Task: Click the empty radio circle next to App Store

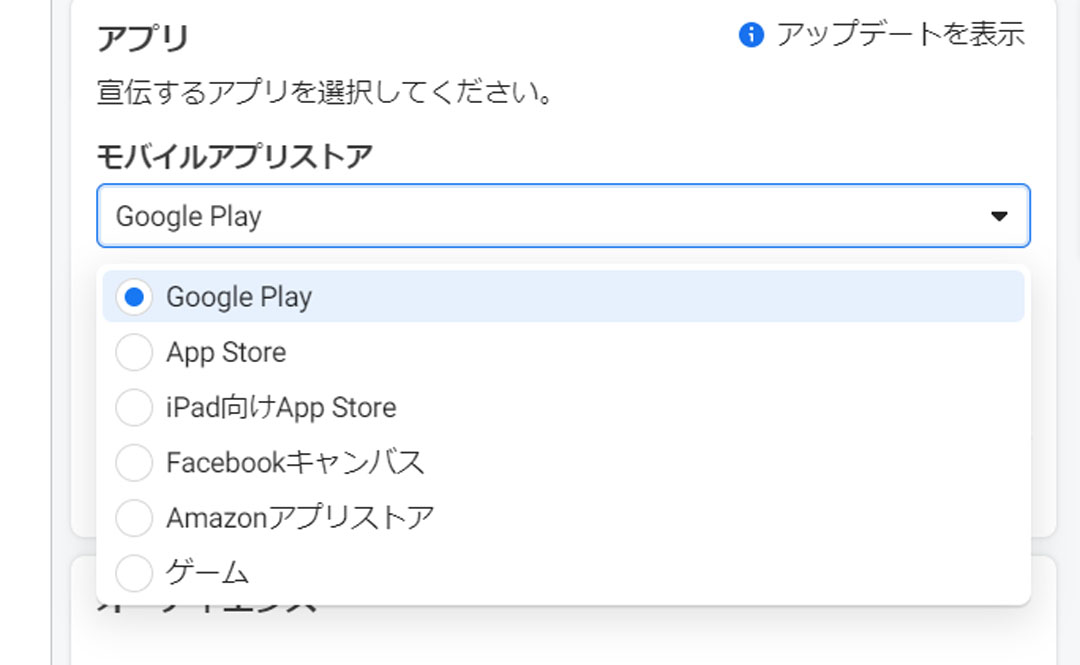Action: (x=134, y=352)
